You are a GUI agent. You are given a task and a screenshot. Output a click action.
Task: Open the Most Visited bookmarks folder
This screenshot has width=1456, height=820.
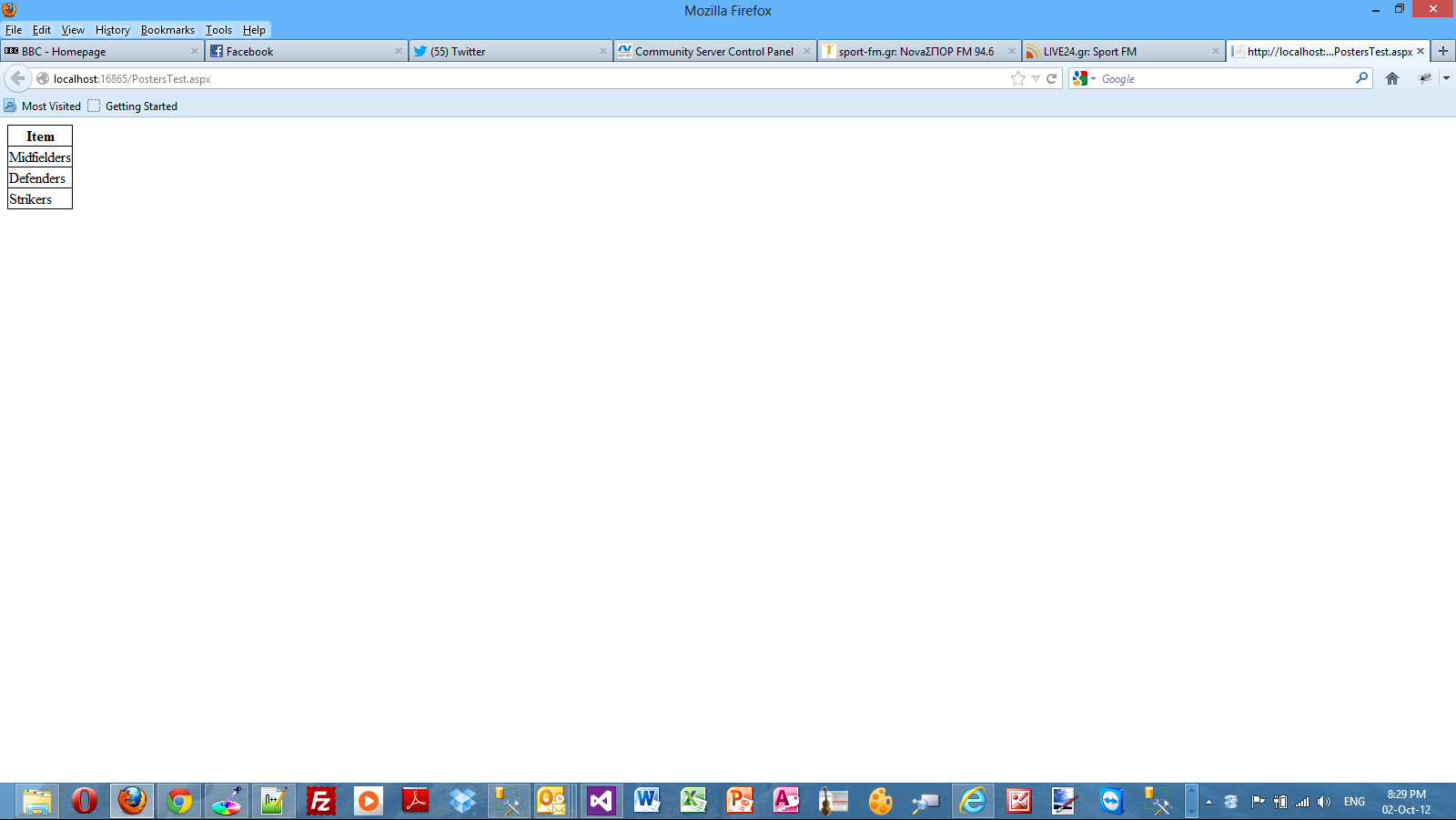tap(43, 106)
